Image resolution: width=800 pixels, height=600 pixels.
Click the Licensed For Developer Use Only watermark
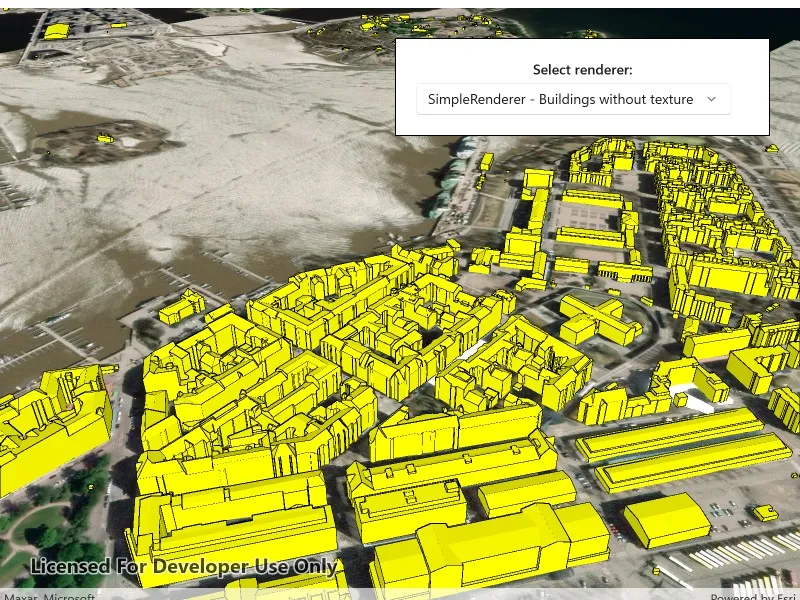[x=184, y=566]
